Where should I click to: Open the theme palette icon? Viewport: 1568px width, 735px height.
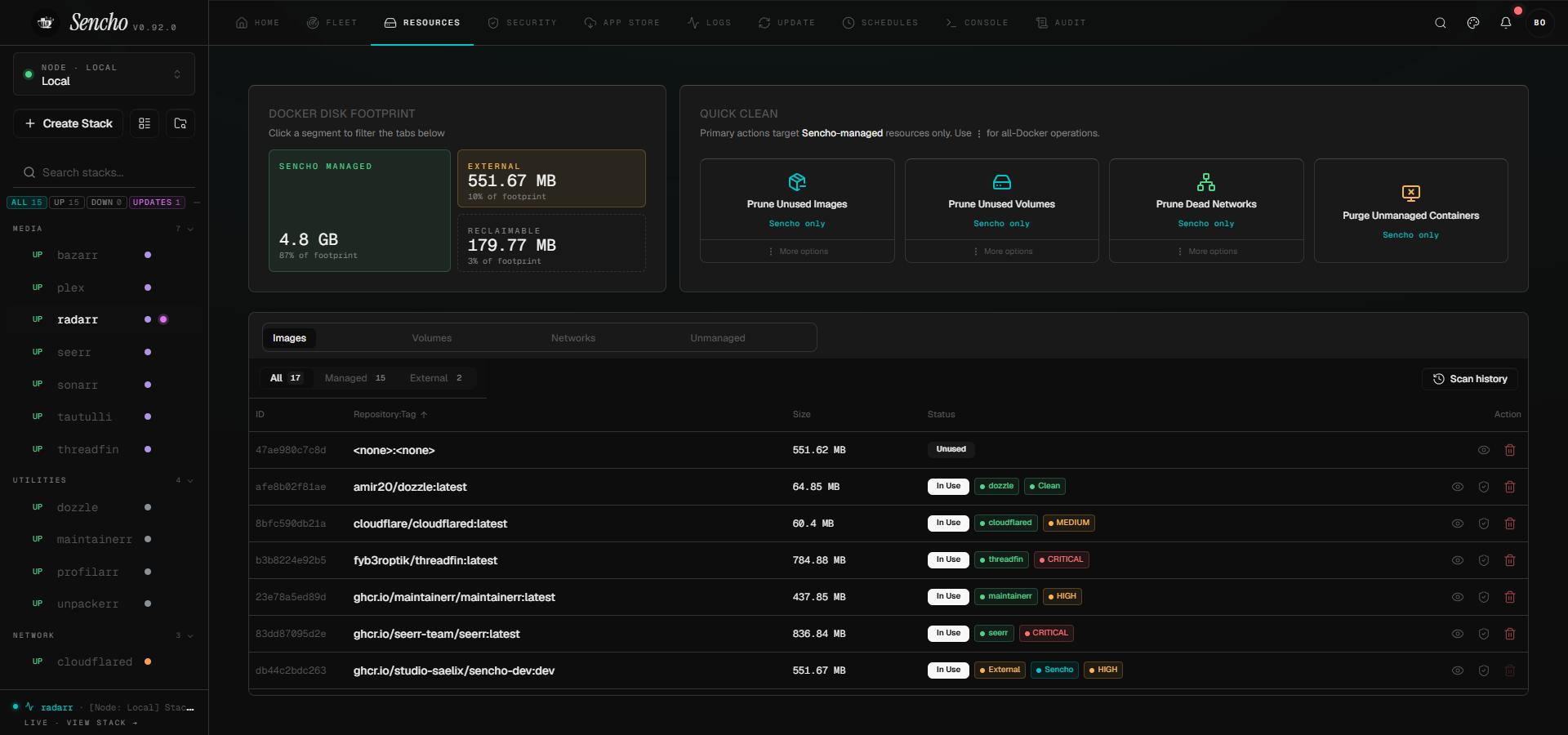(1473, 23)
